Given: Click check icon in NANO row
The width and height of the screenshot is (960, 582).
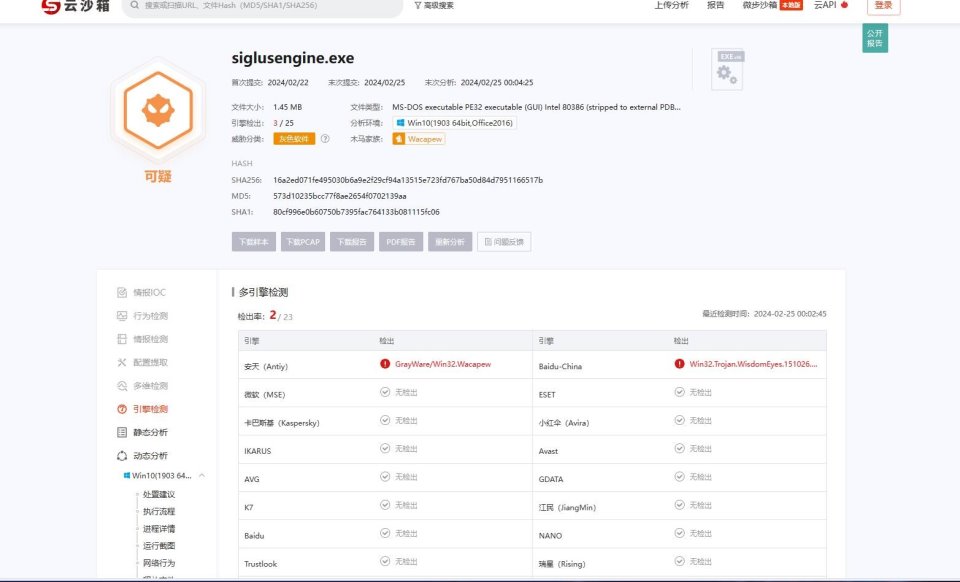Looking at the screenshot, I should 680,533.
